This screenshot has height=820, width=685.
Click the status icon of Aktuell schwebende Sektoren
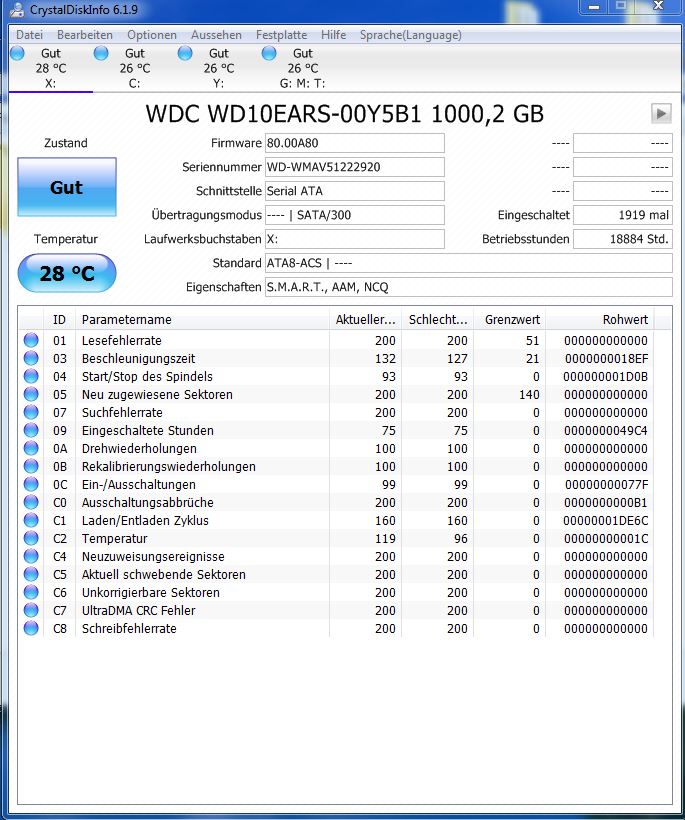(x=31, y=574)
